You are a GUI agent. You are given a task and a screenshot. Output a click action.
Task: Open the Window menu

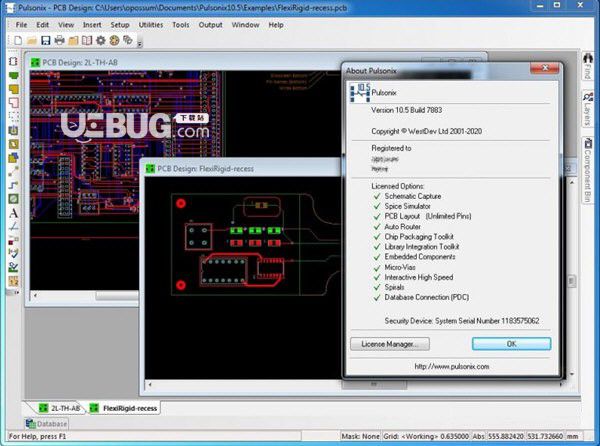tap(245, 25)
